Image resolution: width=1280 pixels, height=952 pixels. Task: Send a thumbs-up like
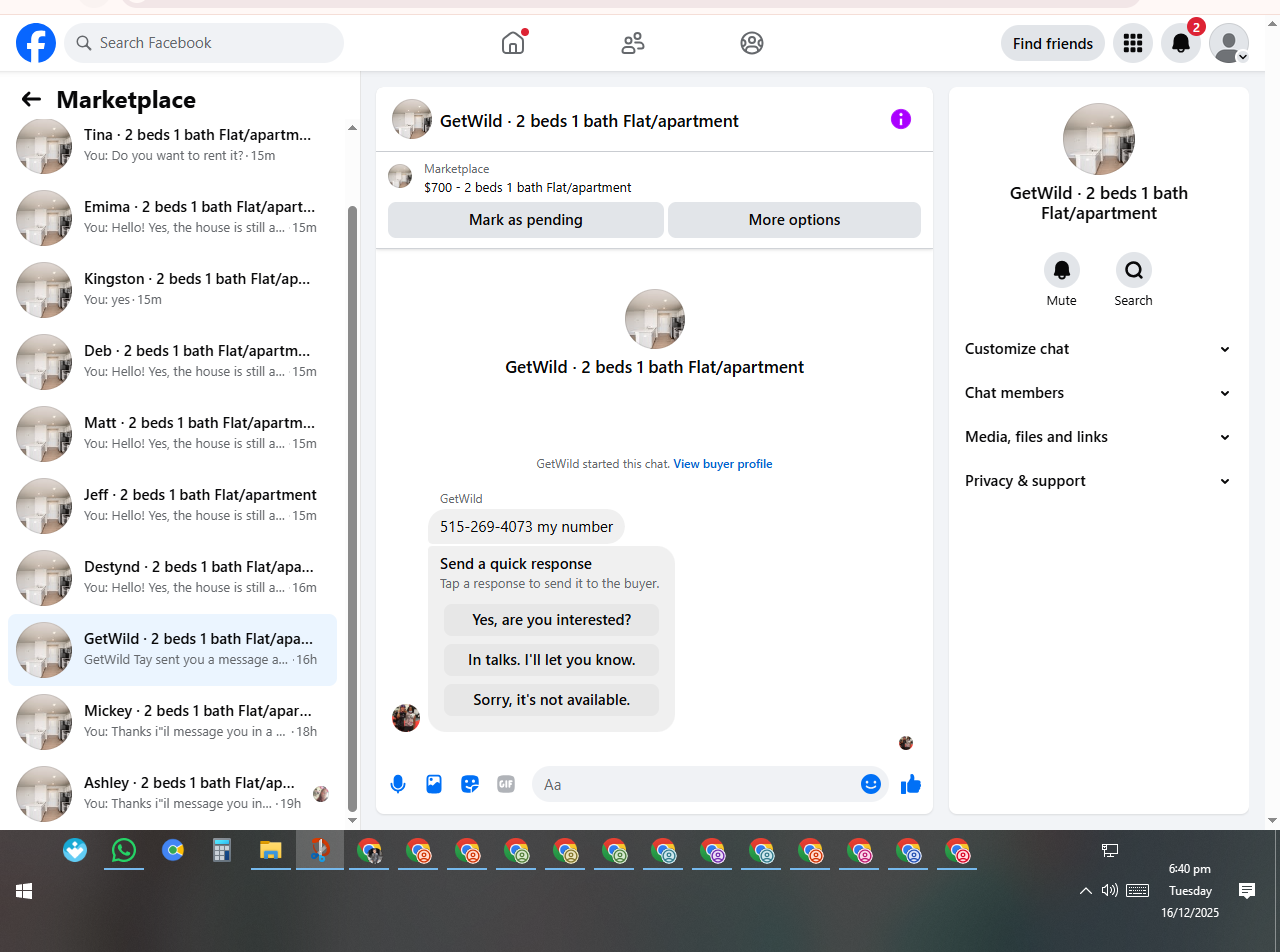point(911,784)
